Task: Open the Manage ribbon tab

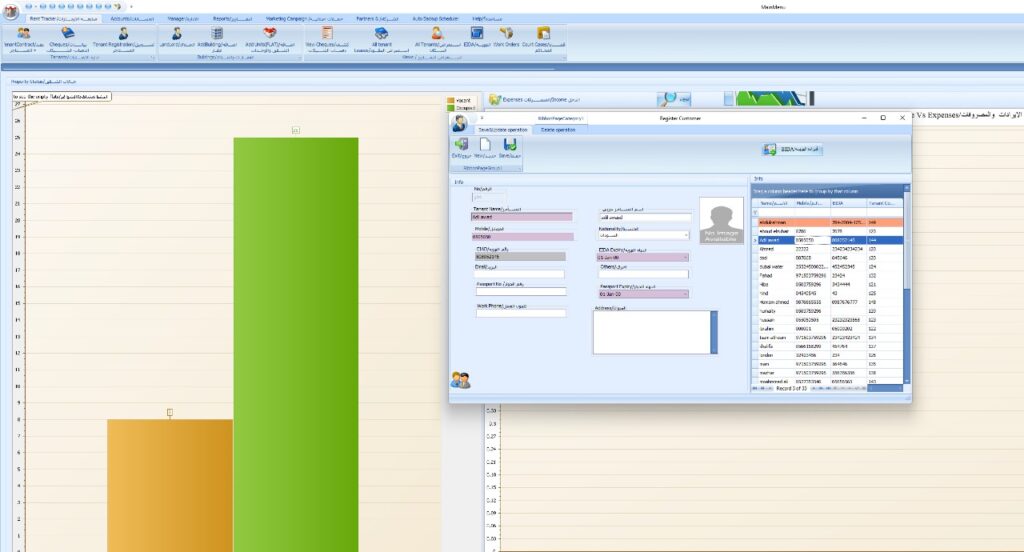Action: click(x=183, y=19)
